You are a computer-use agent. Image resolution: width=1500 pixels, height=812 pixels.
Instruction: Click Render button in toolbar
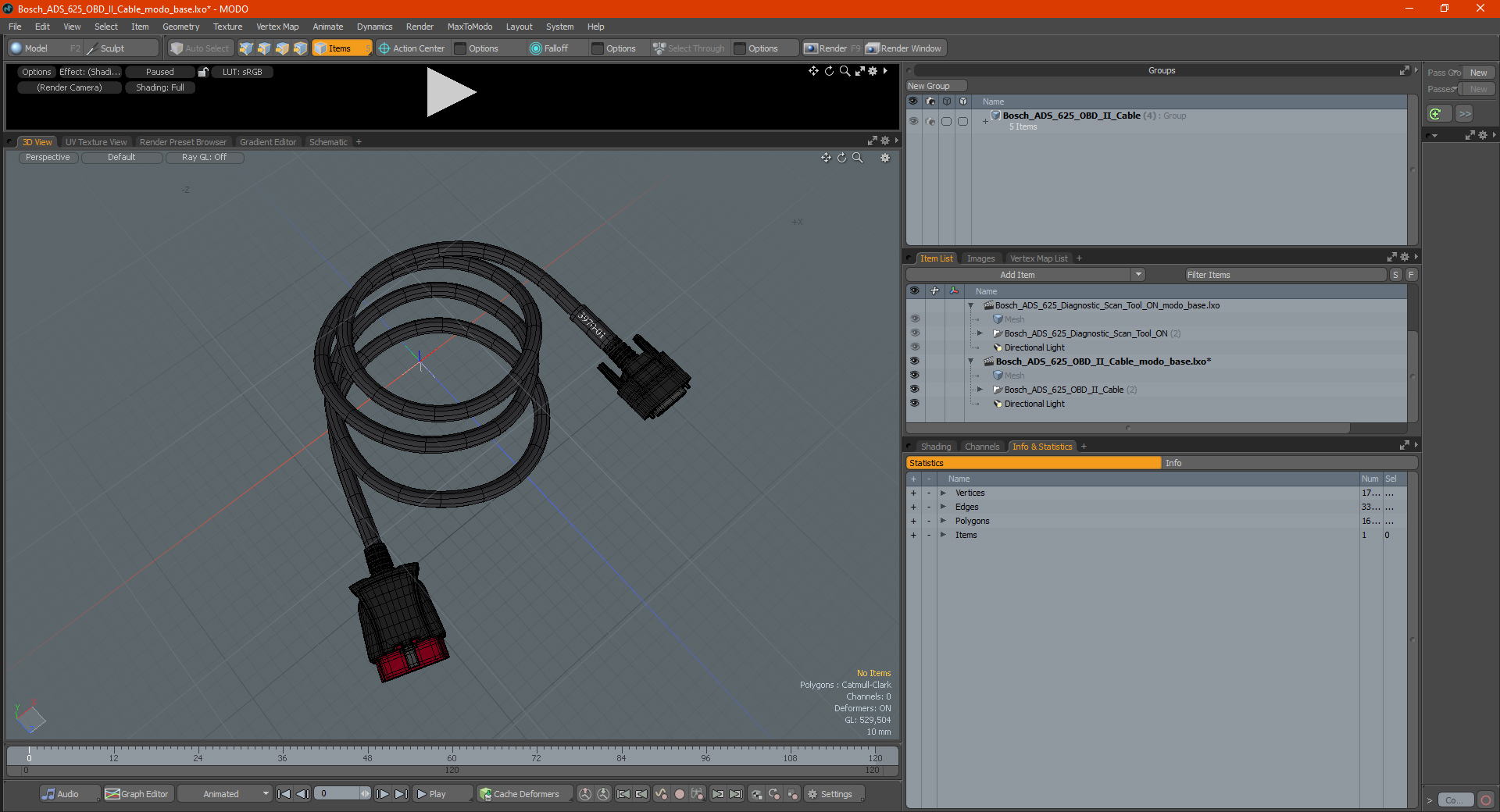(x=833, y=48)
